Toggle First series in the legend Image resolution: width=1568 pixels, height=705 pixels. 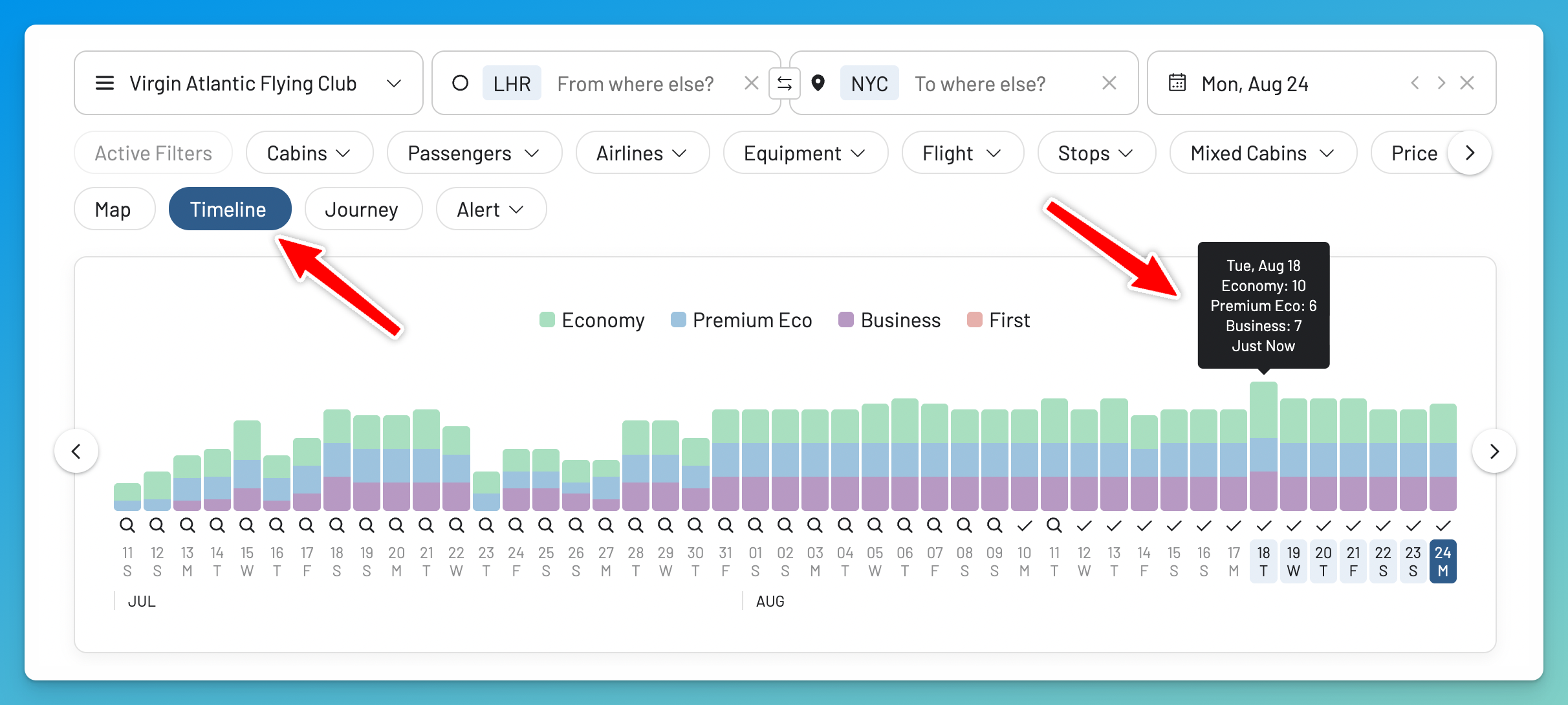(x=998, y=320)
